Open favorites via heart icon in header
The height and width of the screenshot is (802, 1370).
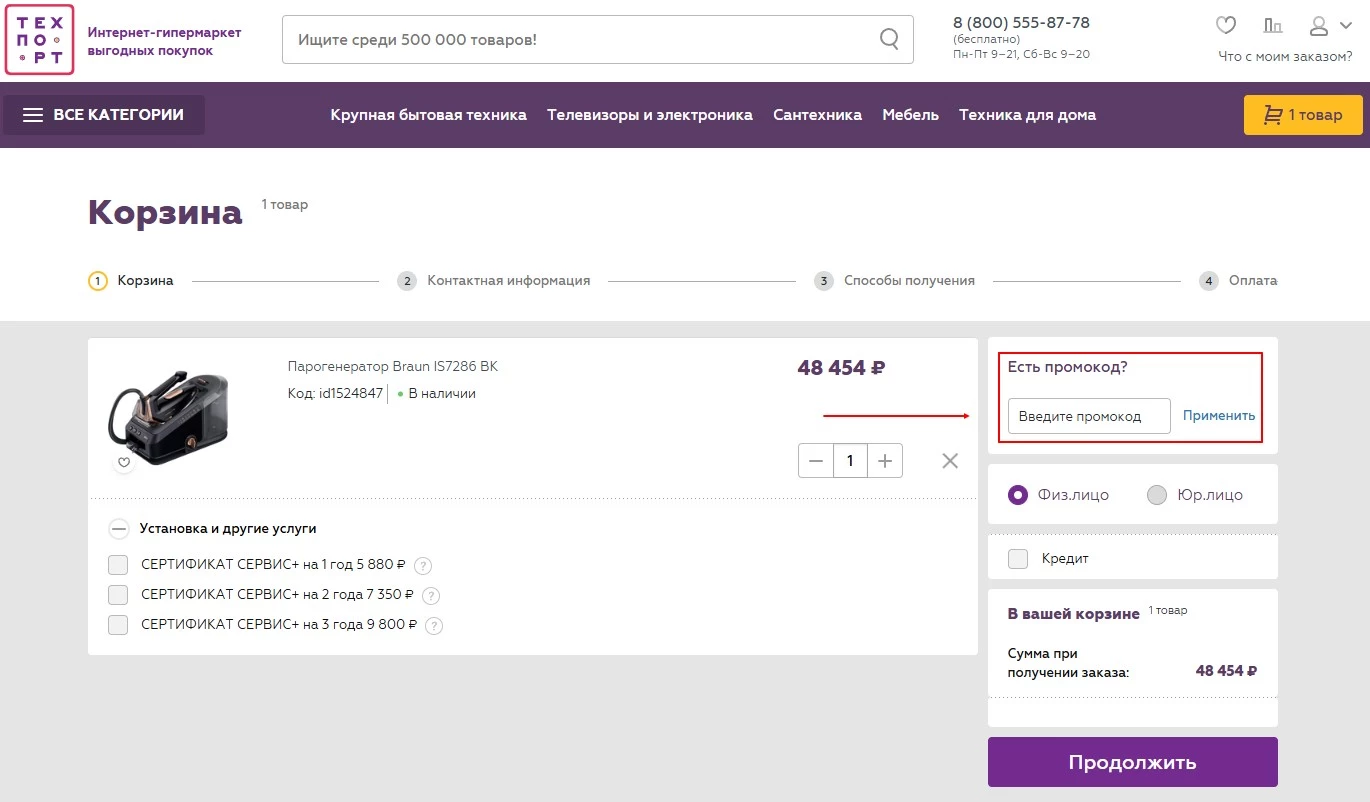pos(1226,25)
